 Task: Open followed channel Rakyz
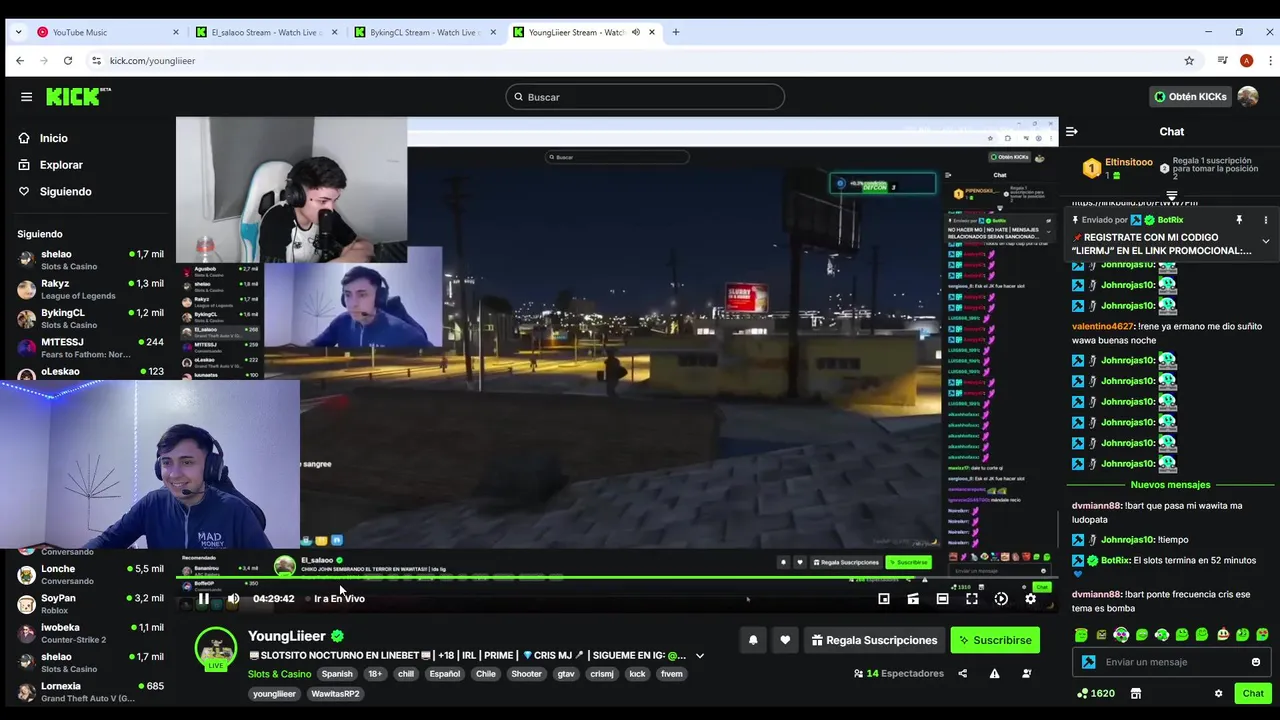90,289
